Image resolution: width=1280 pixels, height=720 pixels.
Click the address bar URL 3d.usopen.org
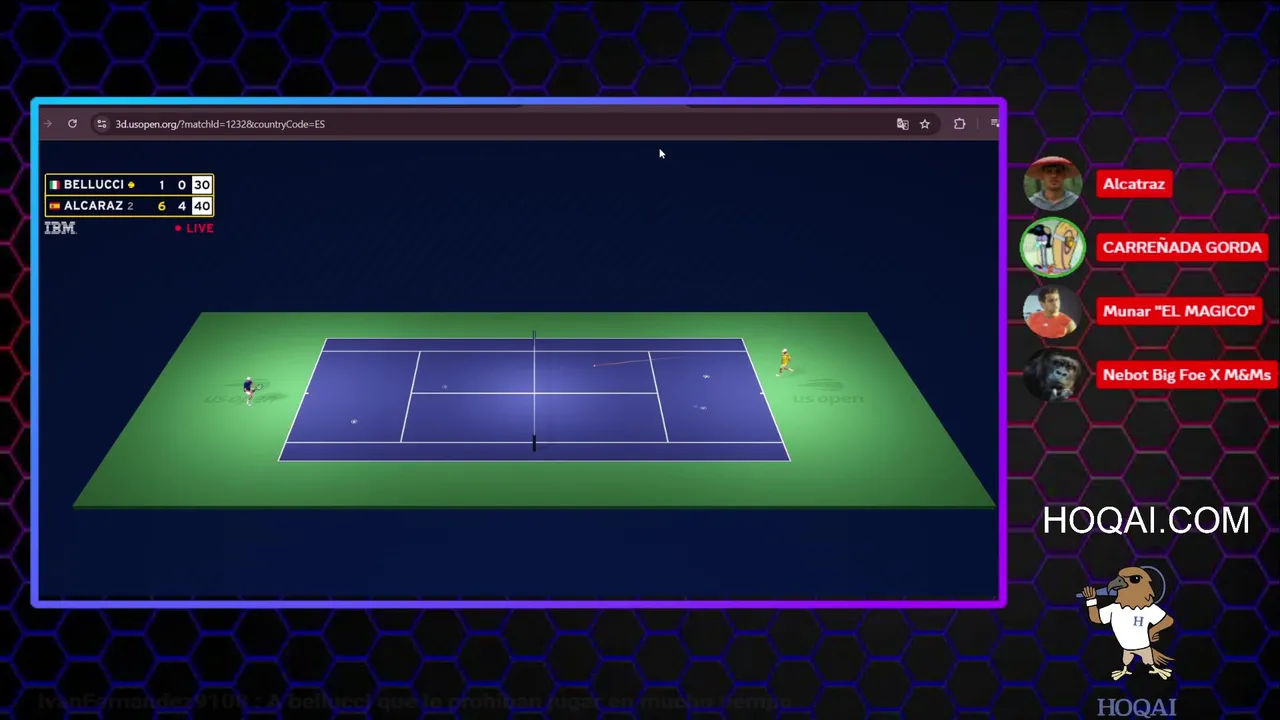pyautogui.click(x=220, y=124)
